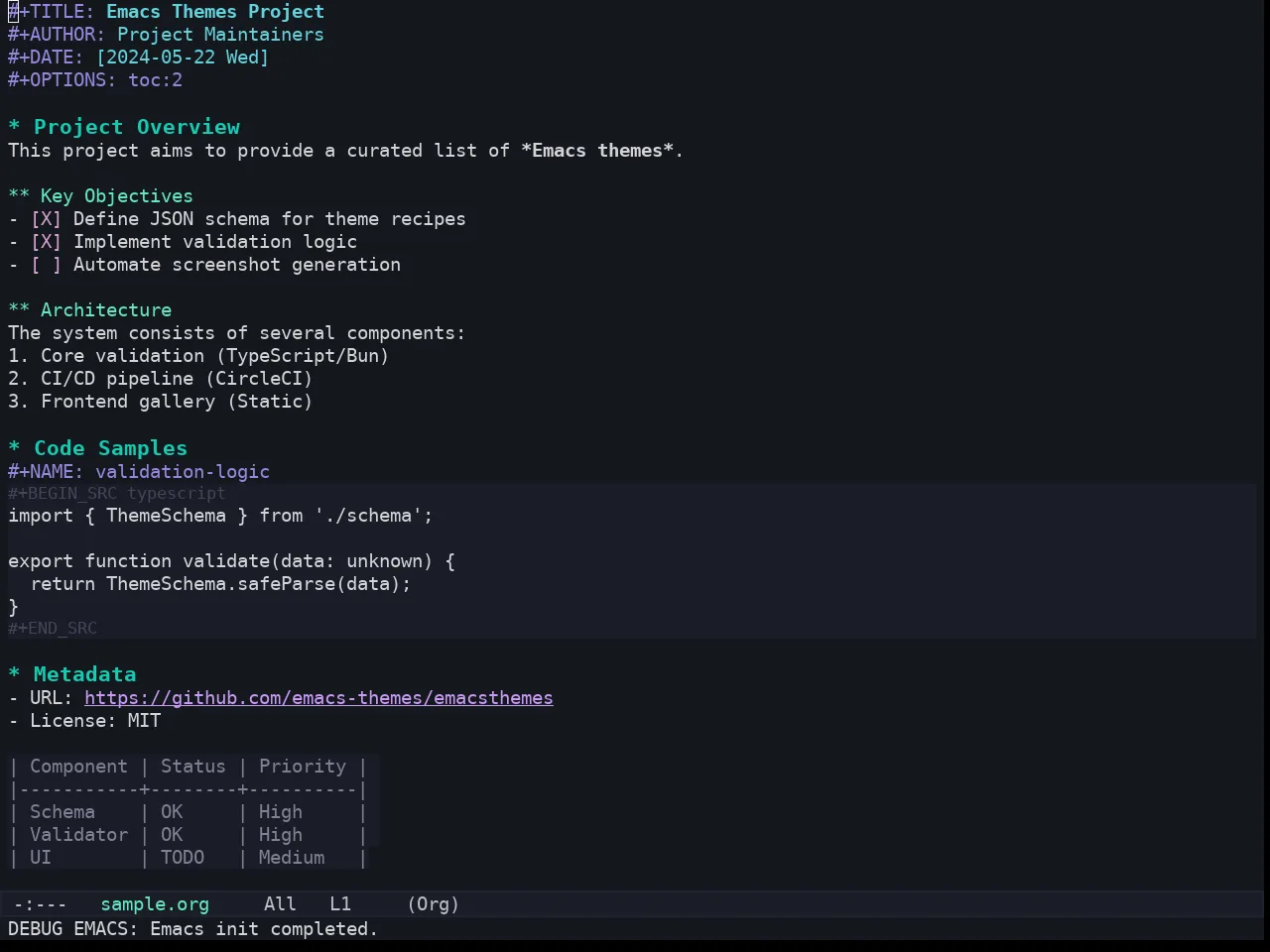Collapse the Project Overview heading
Screen dimensions: 1270x952
coord(124,127)
